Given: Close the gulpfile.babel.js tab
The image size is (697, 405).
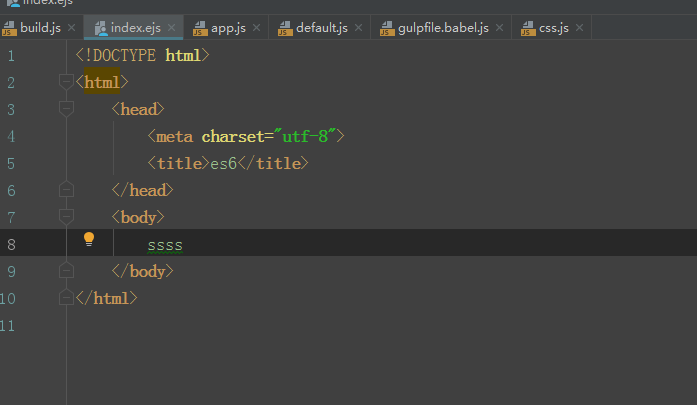Looking at the screenshot, I should pyautogui.click(x=500, y=27).
